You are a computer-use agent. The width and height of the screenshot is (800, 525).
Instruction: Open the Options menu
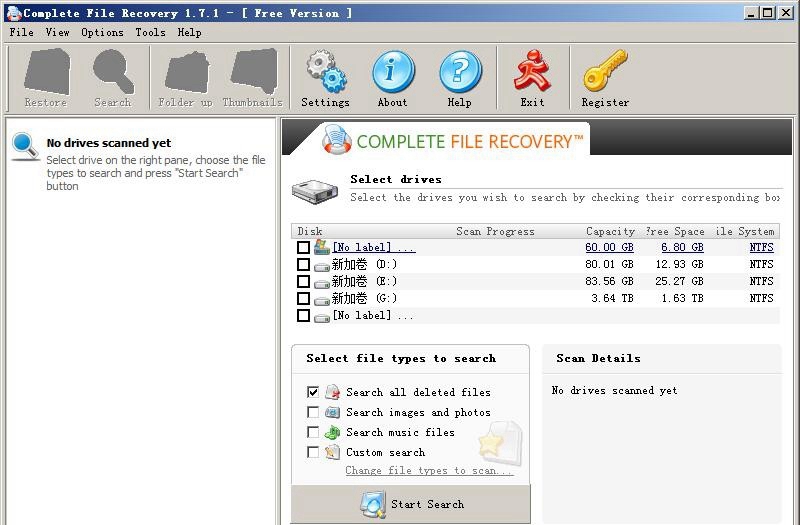pyautogui.click(x=102, y=32)
